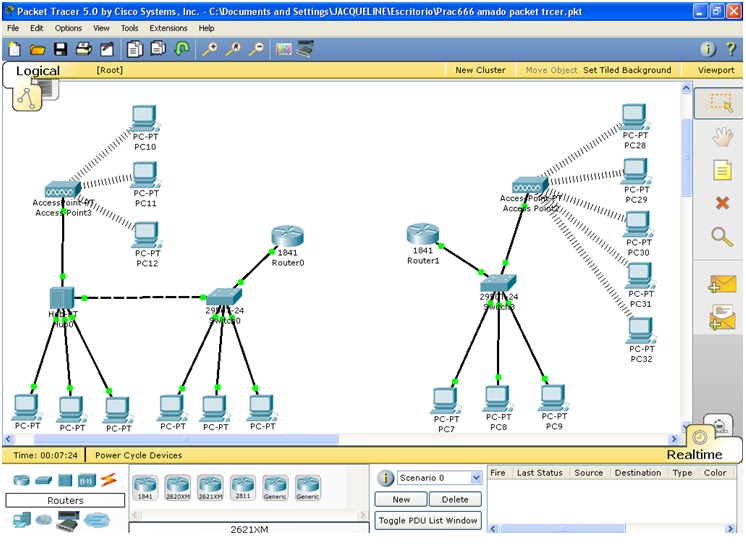Open the View menu
Screen dimensions: 746x552
[101, 28]
